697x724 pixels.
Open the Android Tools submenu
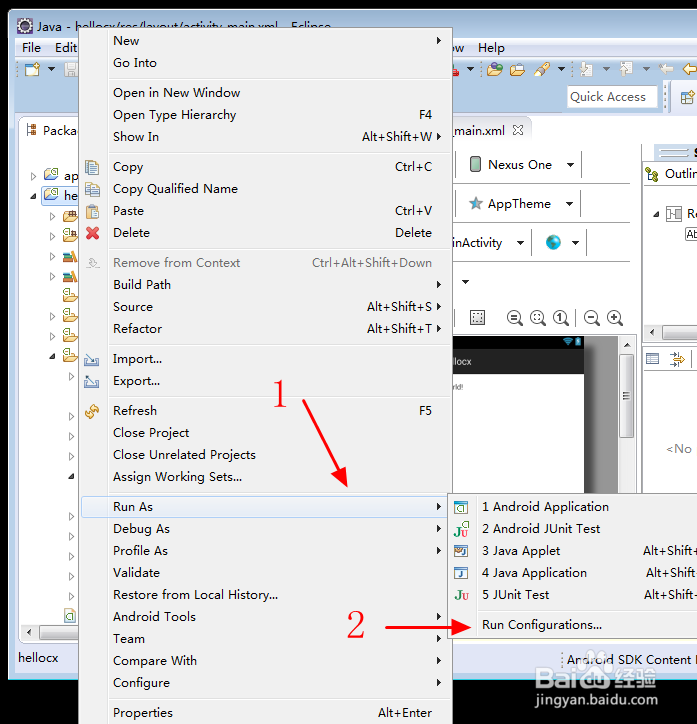coord(266,617)
